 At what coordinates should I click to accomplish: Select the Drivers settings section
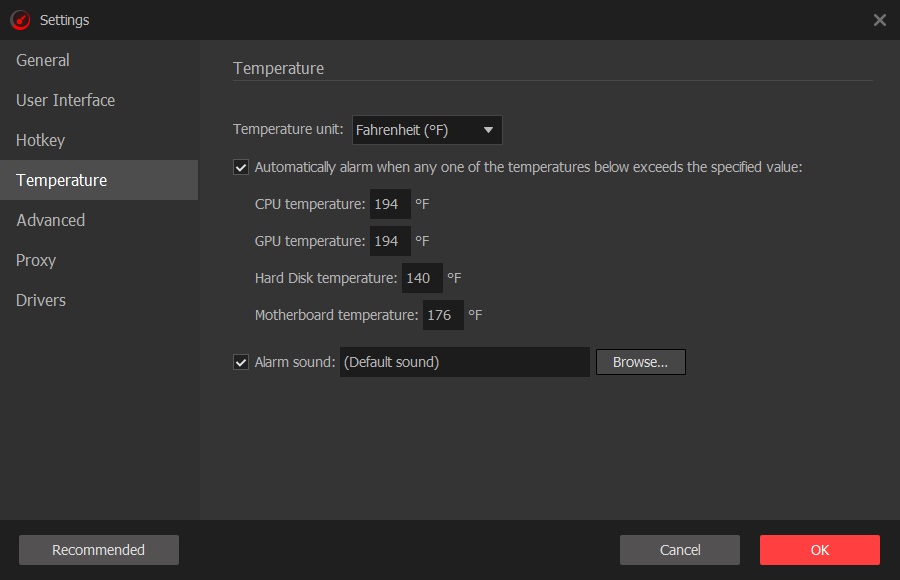pyautogui.click(x=41, y=300)
